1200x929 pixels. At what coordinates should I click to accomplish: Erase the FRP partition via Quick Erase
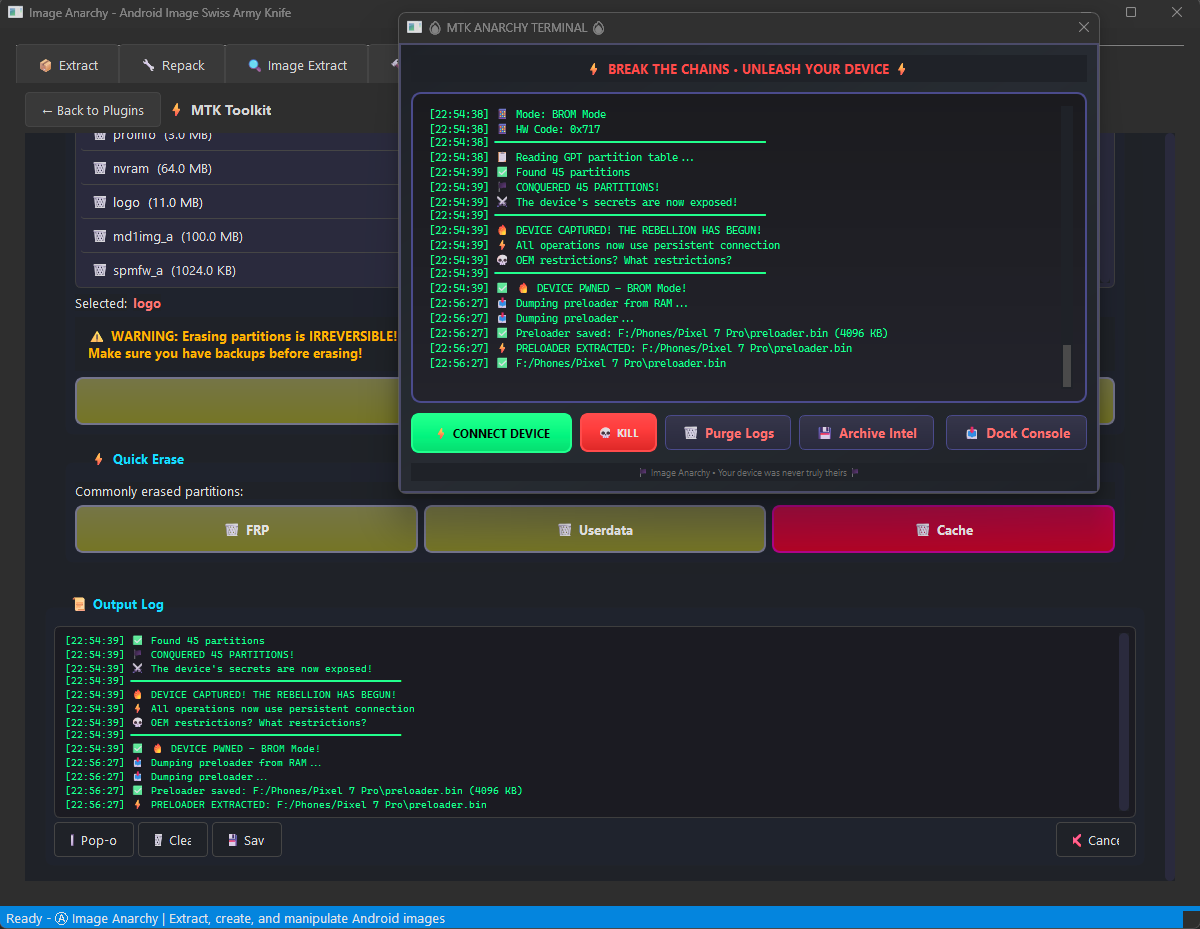tap(246, 528)
